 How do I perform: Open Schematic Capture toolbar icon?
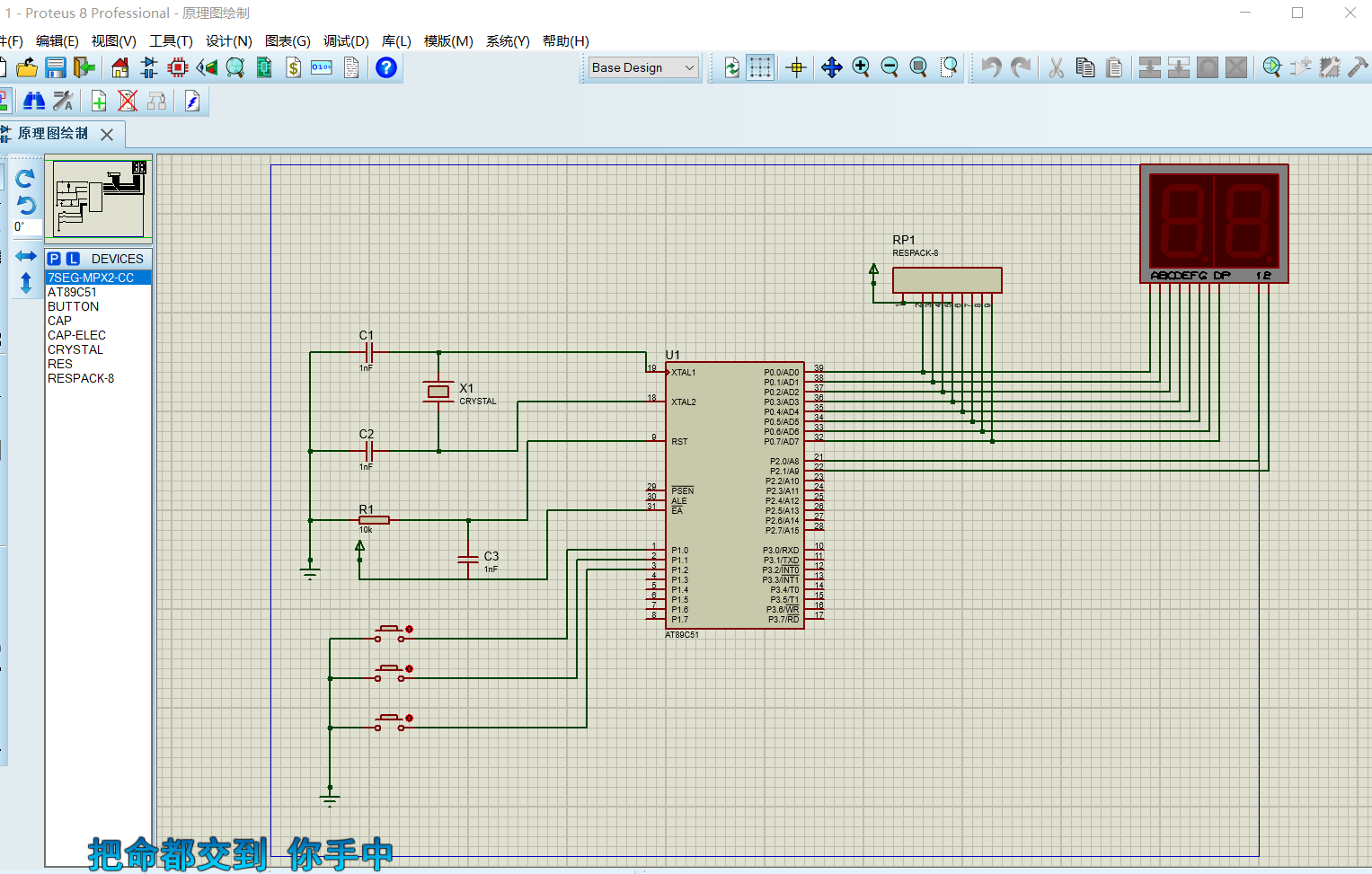pyautogui.click(x=149, y=67)
